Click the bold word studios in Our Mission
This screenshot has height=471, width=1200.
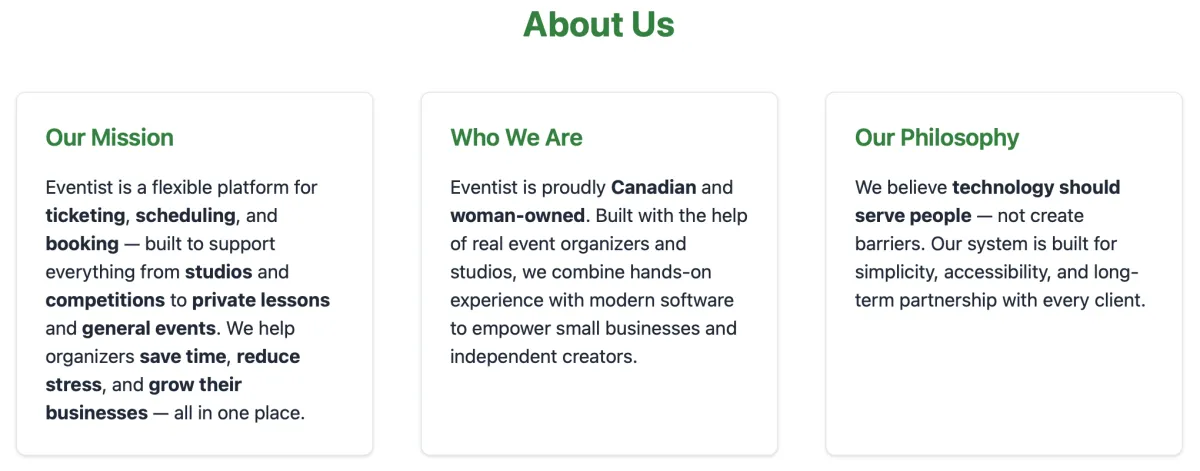218,272
